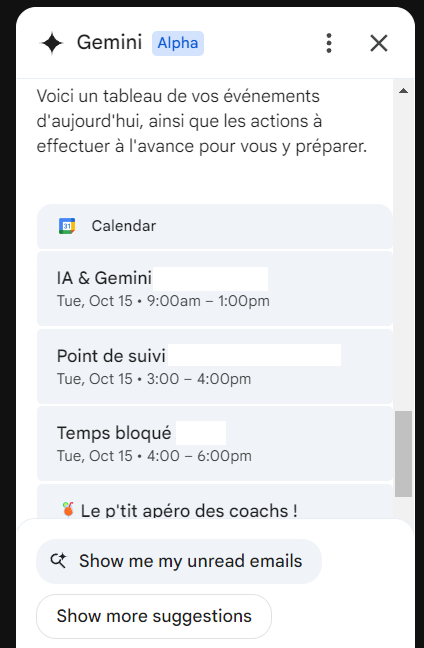Click the Gemini title text
The width and height of the screenshot is (424, 648).
click(x=110, y=43)
